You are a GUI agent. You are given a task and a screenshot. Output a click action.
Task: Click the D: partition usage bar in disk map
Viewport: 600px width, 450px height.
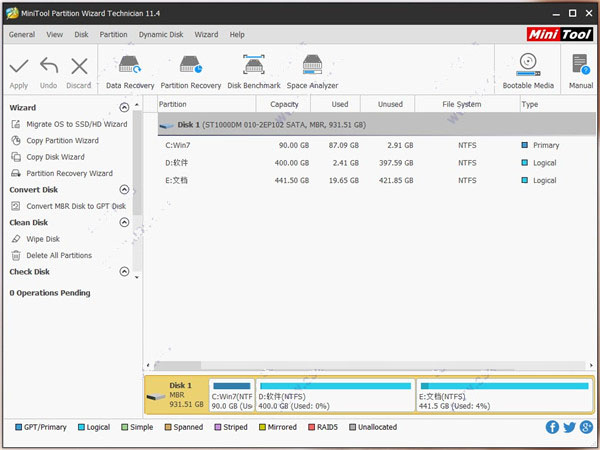point(335,386)
